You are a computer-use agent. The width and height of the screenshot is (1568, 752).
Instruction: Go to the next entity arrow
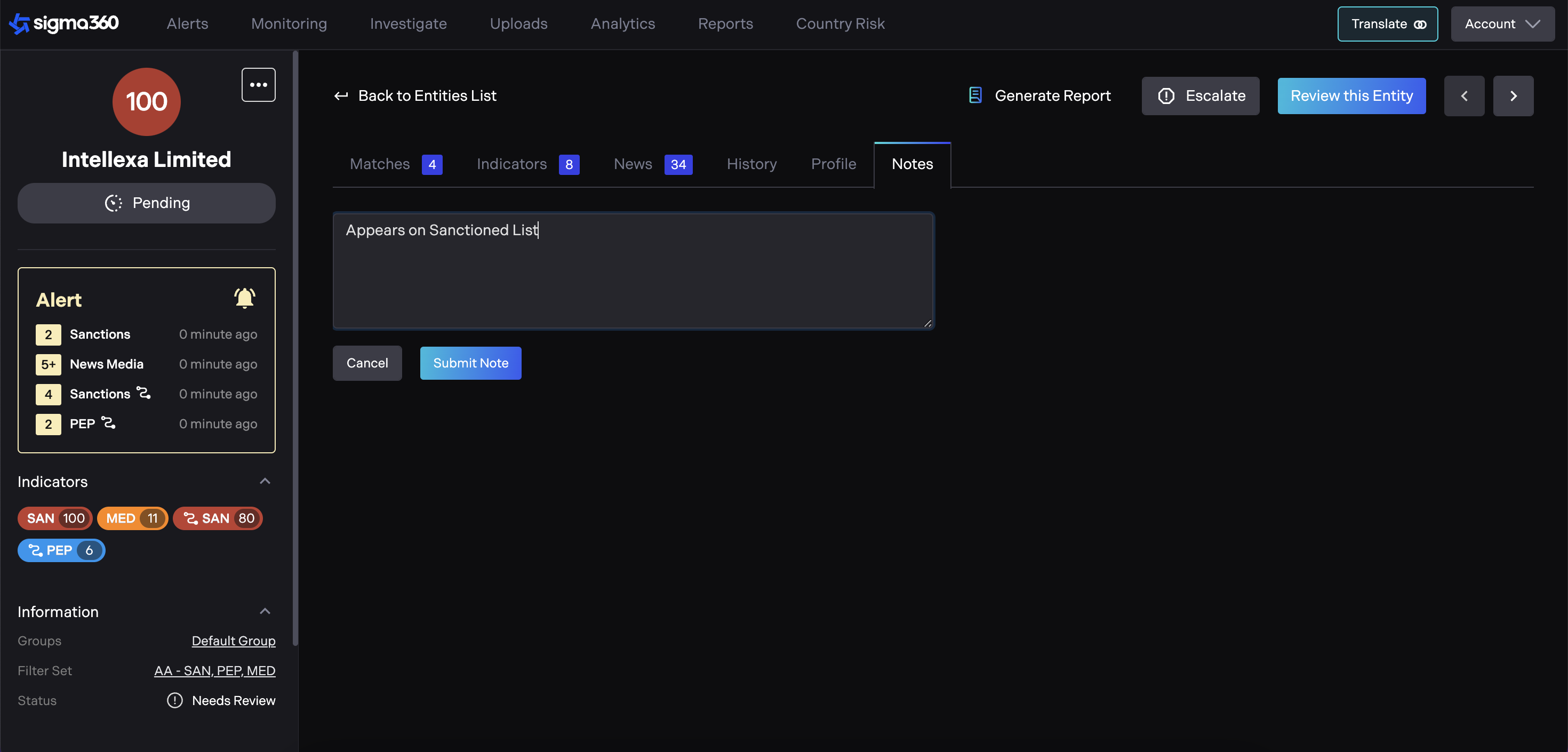[1513, 95]
